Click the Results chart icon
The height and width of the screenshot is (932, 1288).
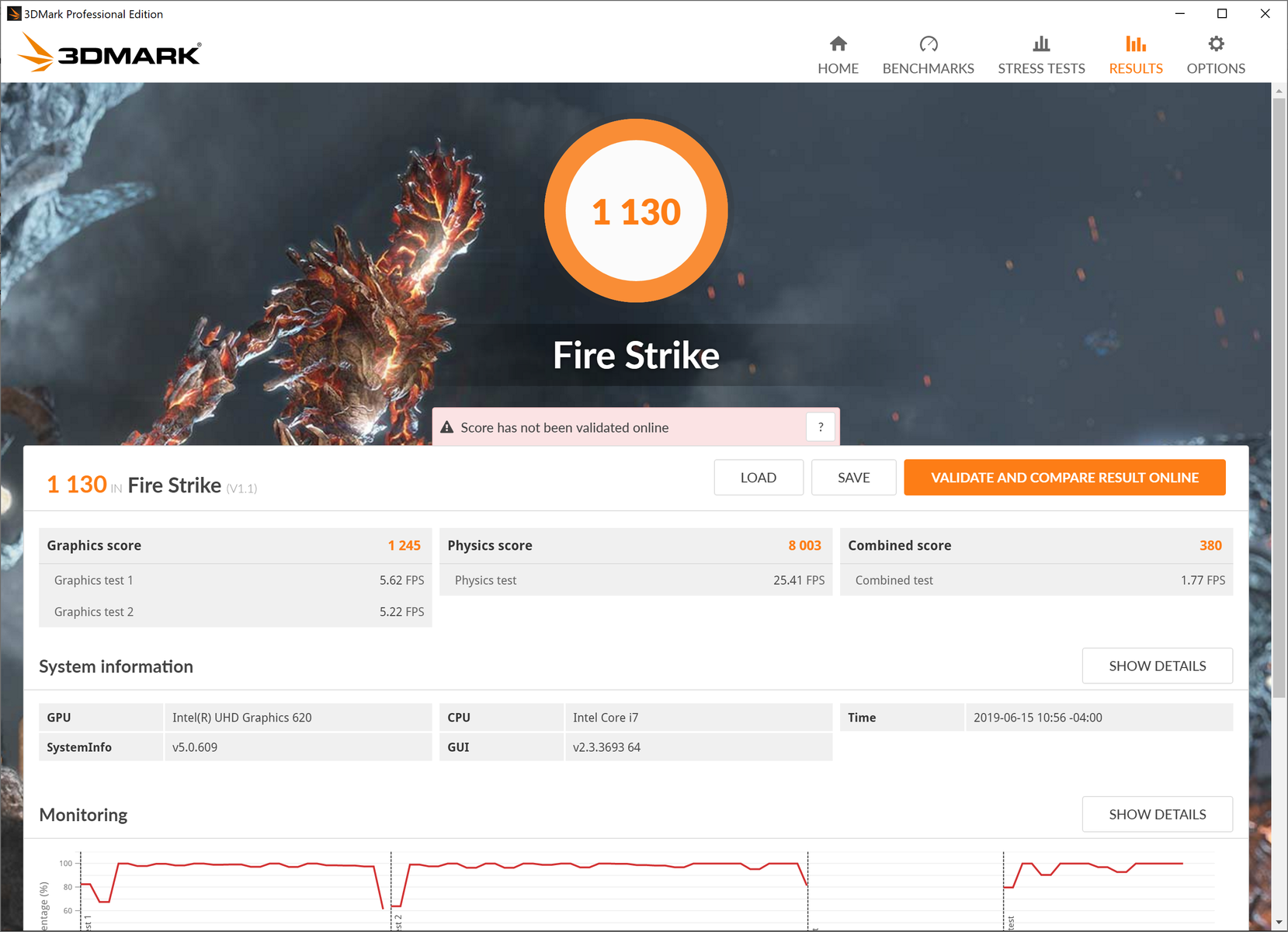[x=1136, y=43]
